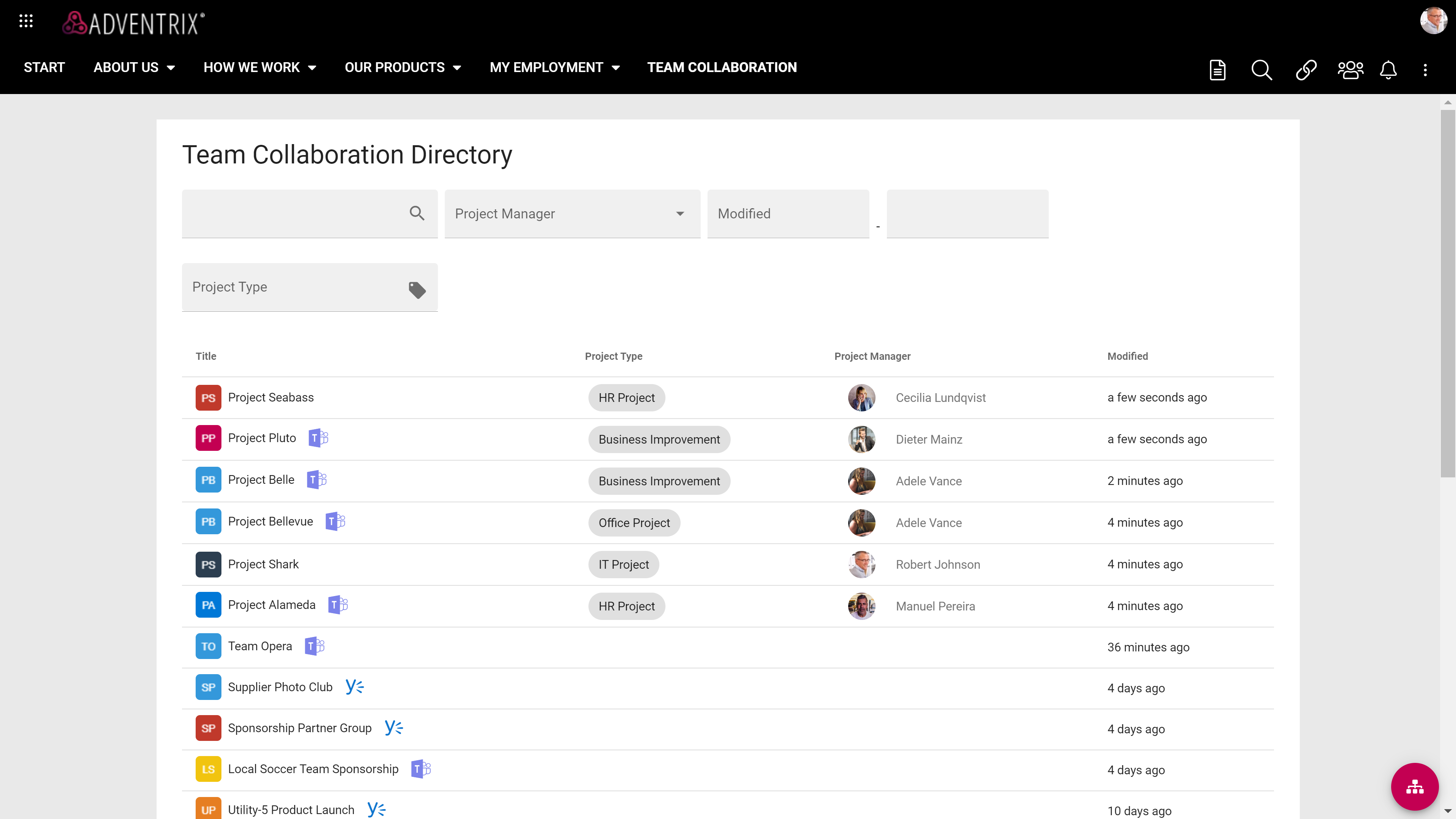Select TEAM COLLABORATION nav item

(x=722, y=67)
